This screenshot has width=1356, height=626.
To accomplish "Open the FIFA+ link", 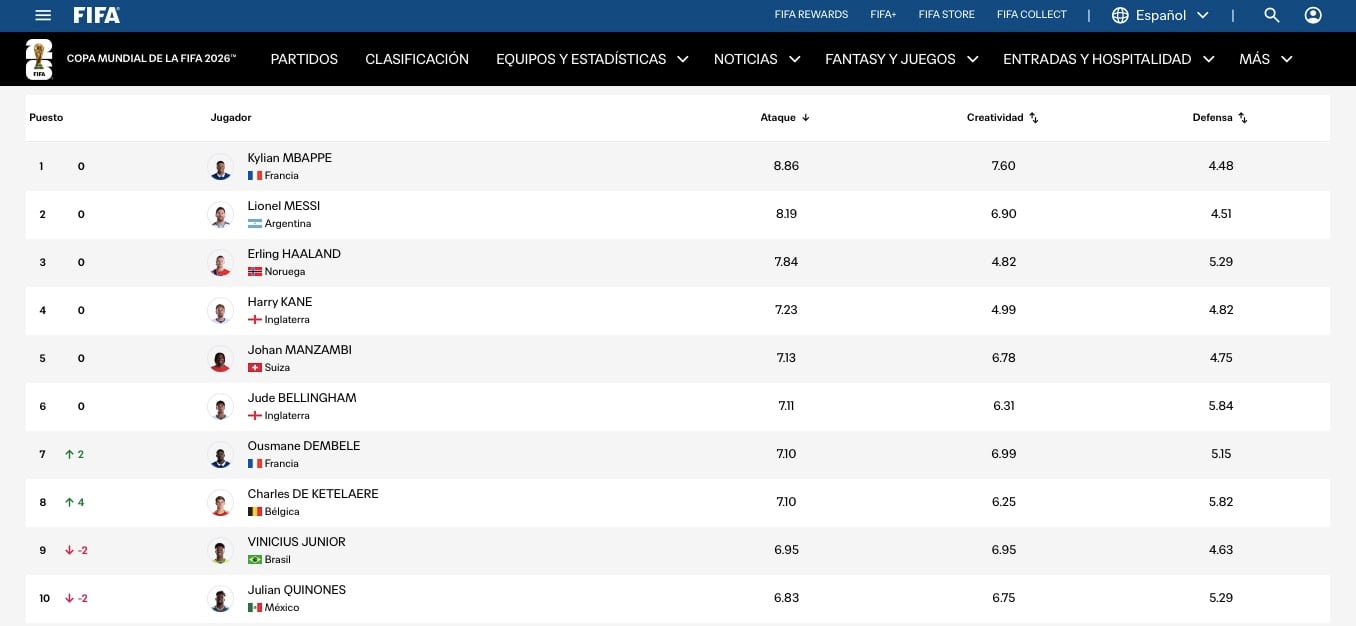I will [x=883, y=15].
